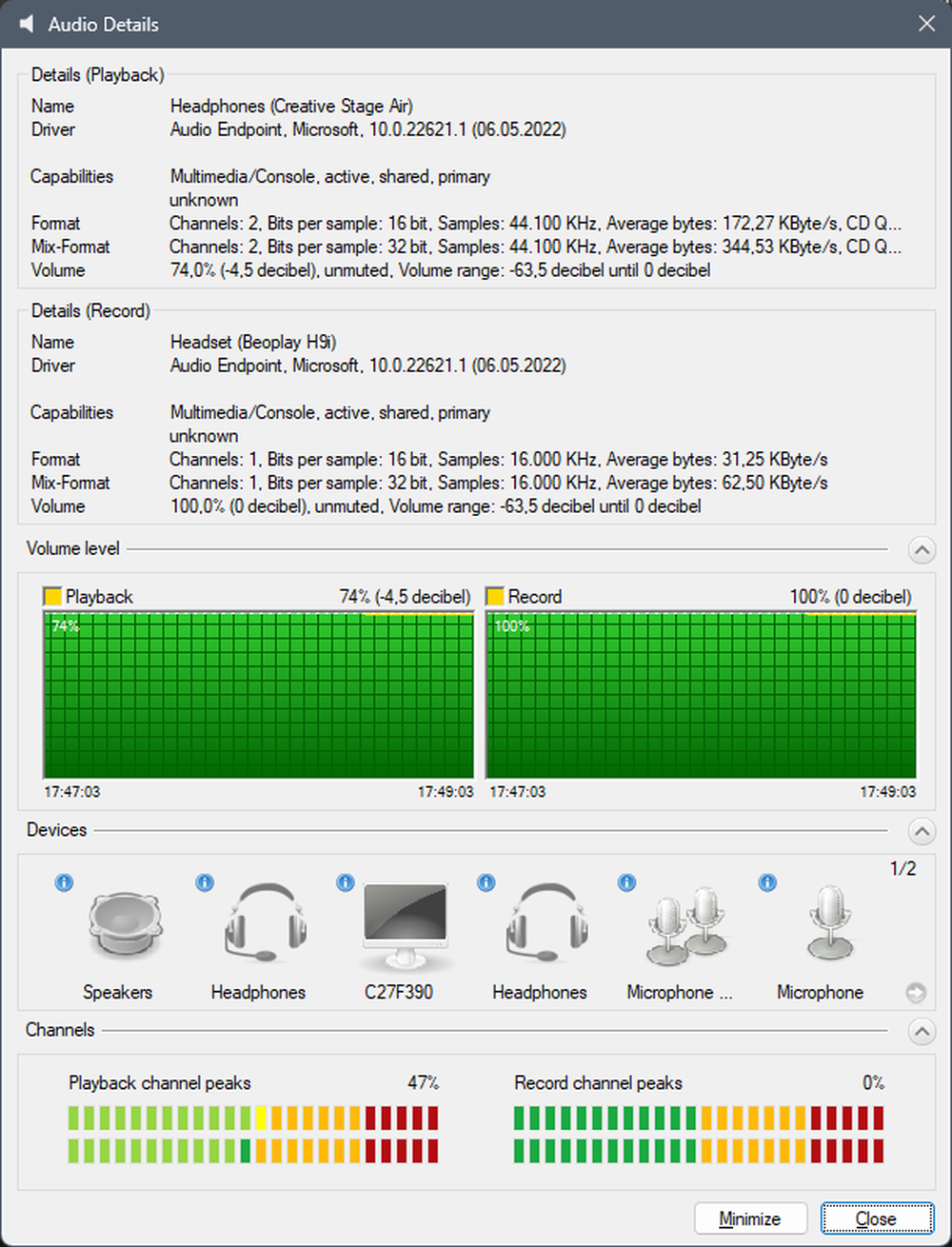The width and height of the screenshot is (952, 1247).
Task: Toggle the yellow Record graph checkbox
Action: pyautogui.click(x=495, y=597)
